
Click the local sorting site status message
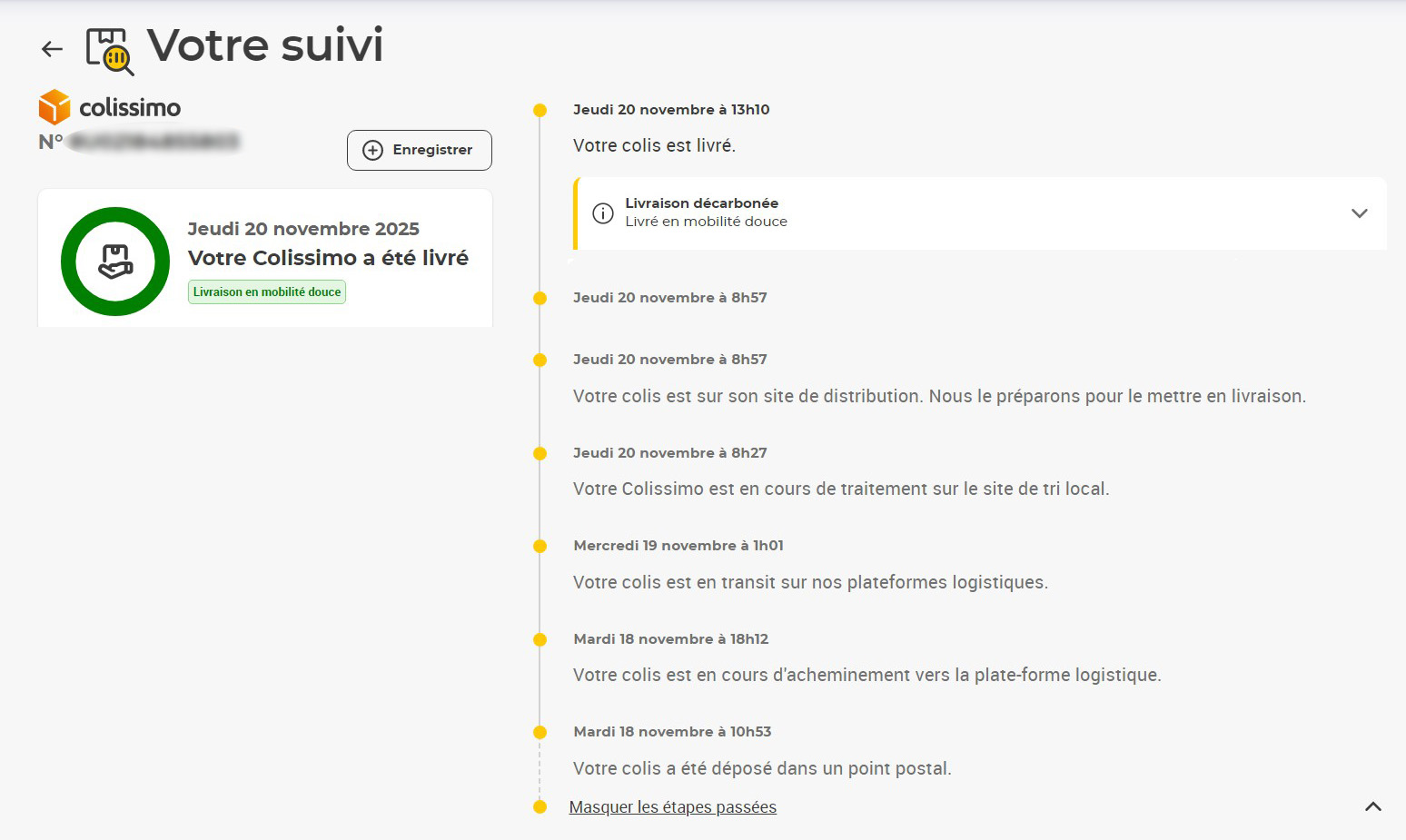840,489
